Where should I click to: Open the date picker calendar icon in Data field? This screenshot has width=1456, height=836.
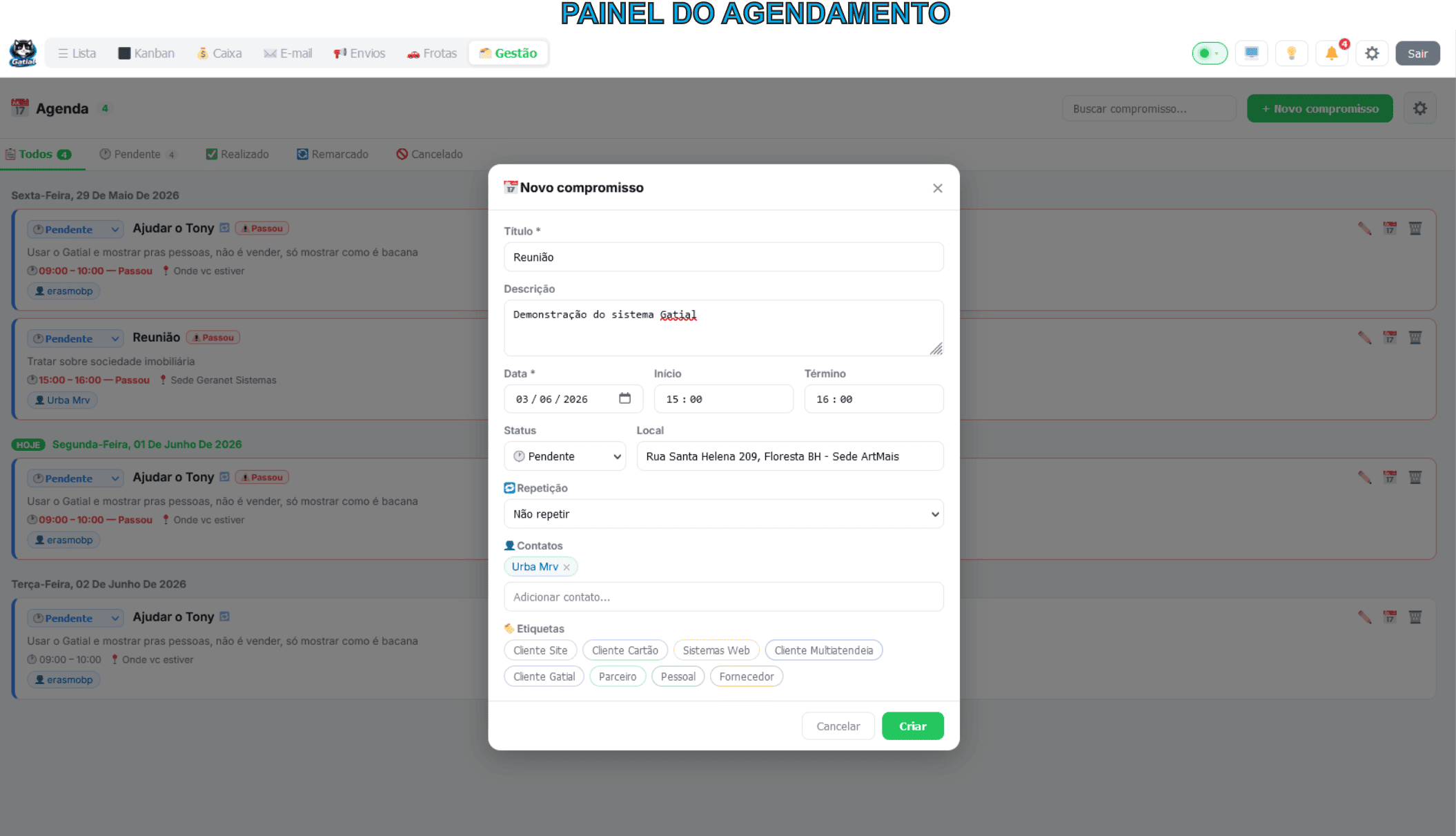point(624,398)
